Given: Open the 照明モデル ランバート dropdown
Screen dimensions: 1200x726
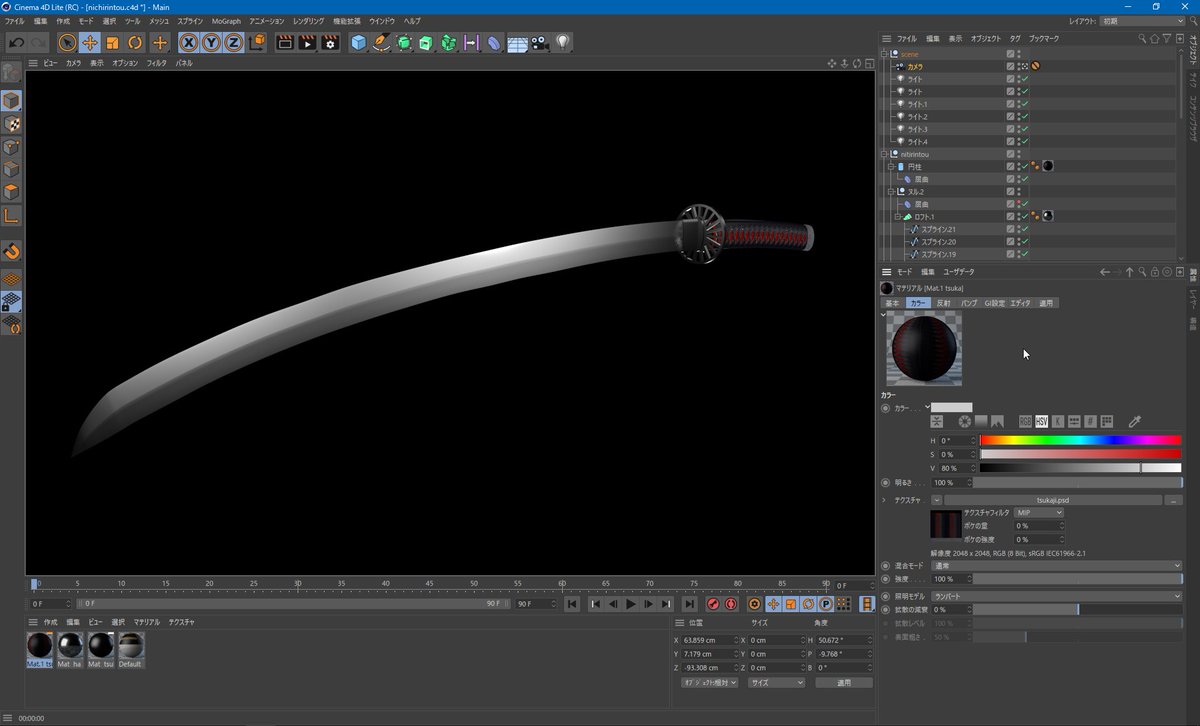Looking at the screenshot, I should (x=1057, y=596).
